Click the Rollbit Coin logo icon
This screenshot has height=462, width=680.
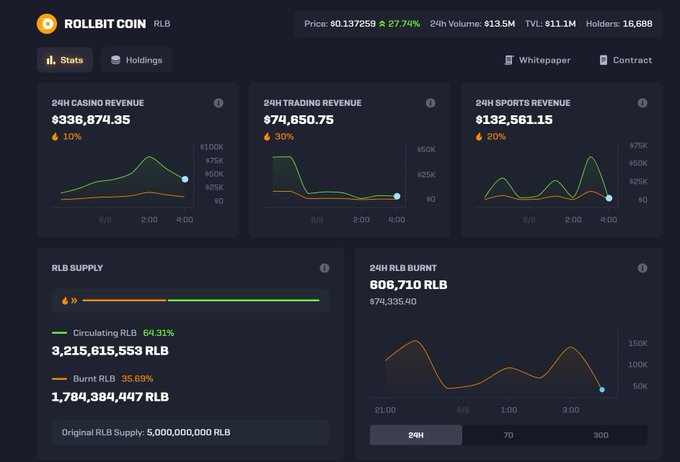click(47, 23)
